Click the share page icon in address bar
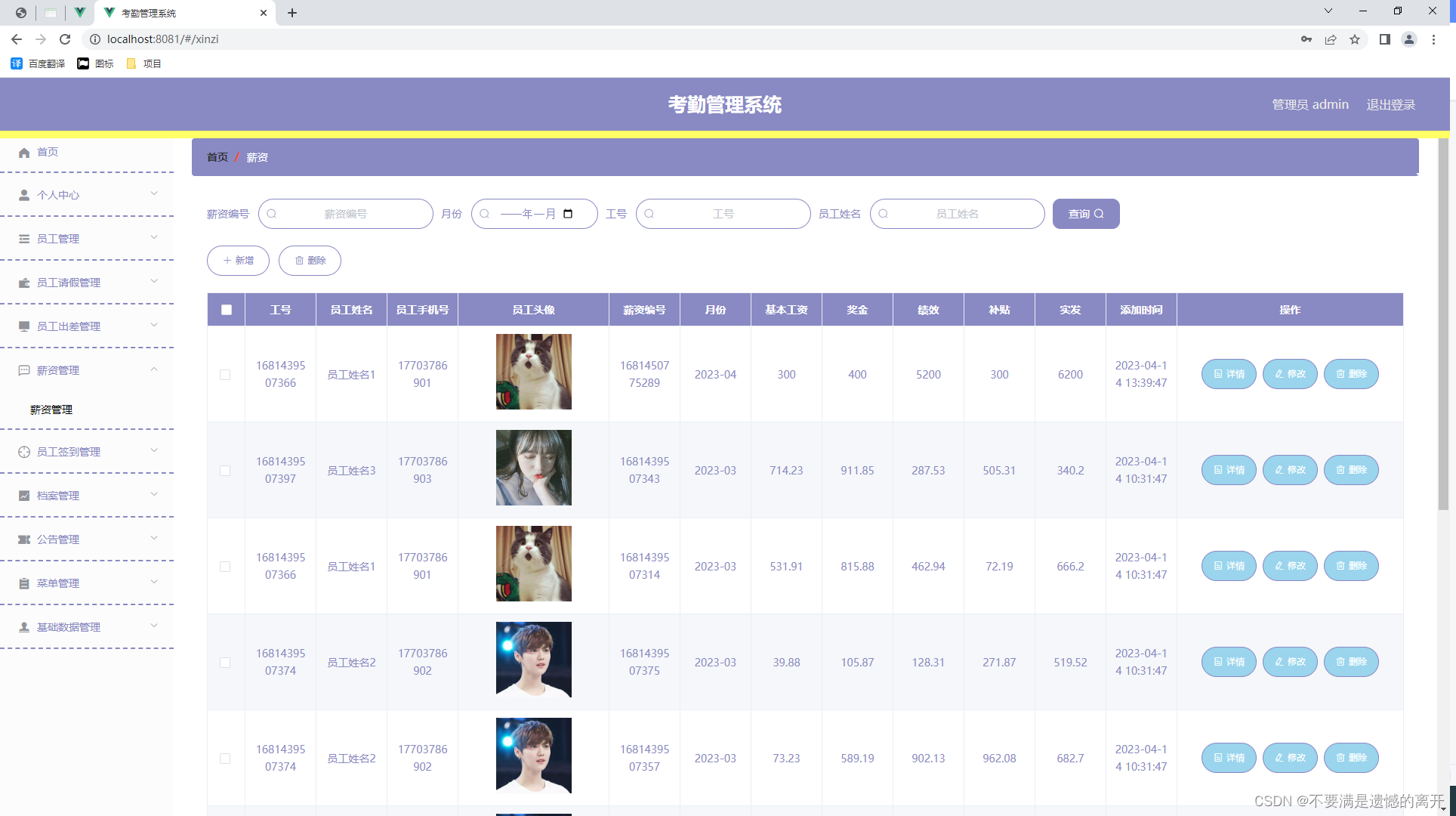1456x816 pixels. [1331, 39]
